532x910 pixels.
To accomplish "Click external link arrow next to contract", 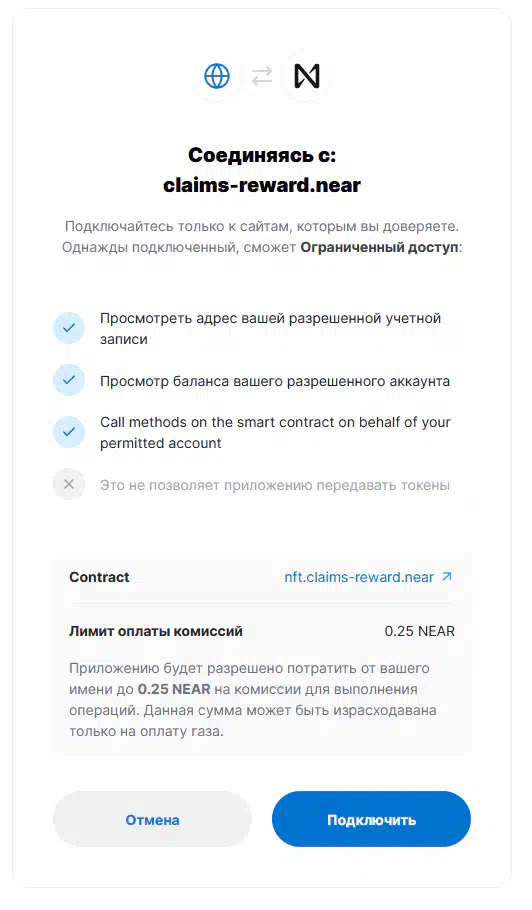I will coord(447,577).
